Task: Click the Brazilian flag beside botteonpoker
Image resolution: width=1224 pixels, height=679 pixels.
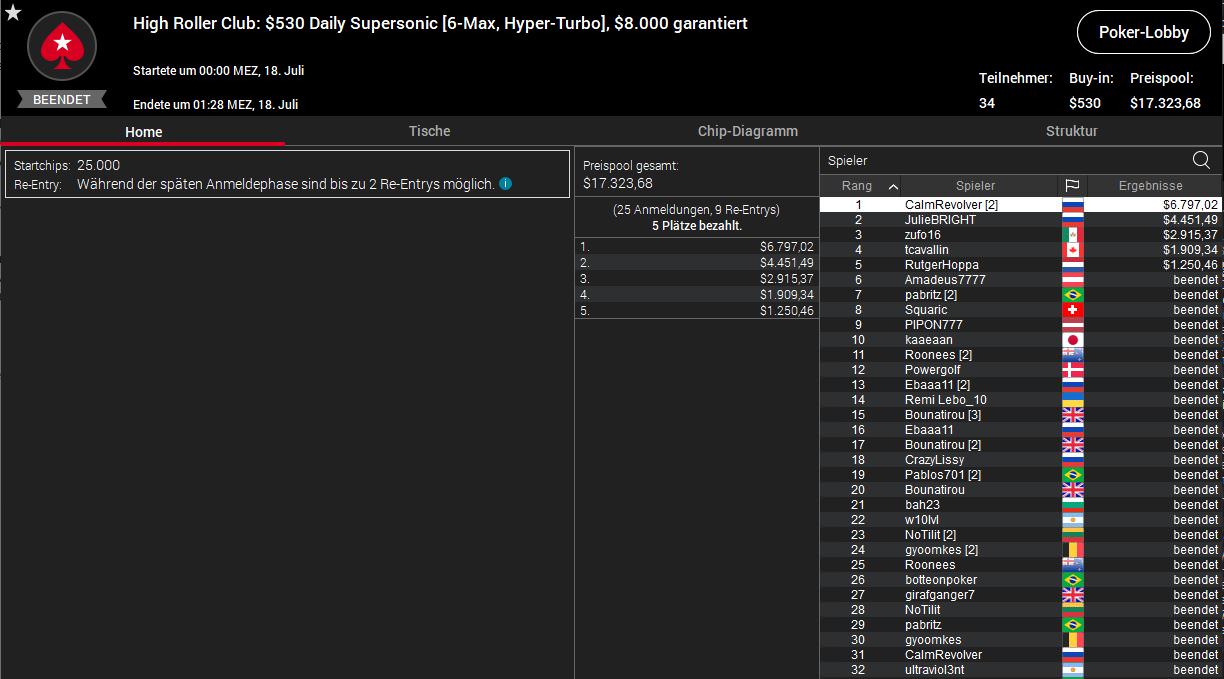Action: click(x=1072, y=580)
